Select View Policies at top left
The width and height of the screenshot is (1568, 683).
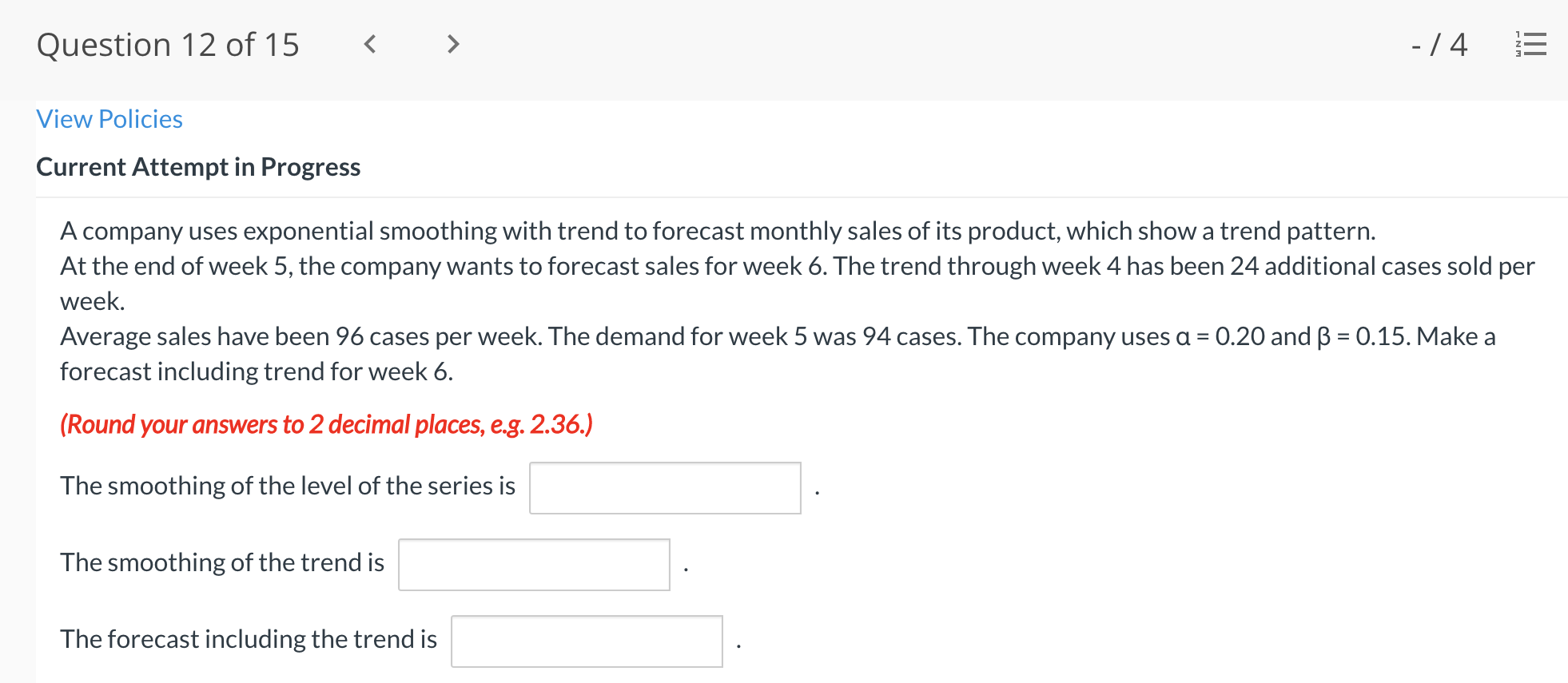(109, 118)
